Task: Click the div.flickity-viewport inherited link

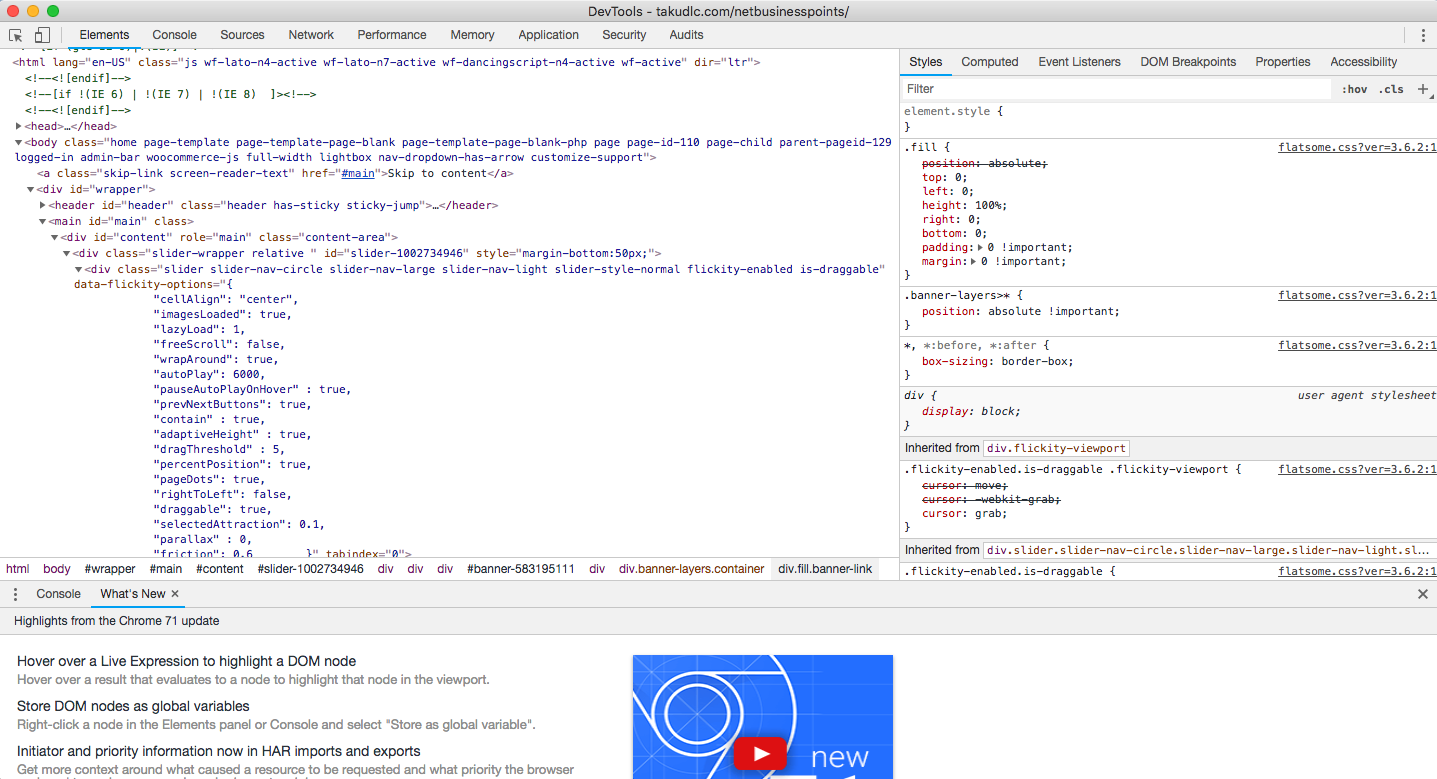Action: [x=1056, y=448]
